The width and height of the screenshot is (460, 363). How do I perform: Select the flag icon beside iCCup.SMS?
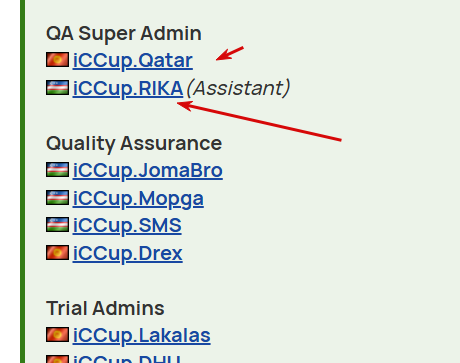click(x=57, y=224)
